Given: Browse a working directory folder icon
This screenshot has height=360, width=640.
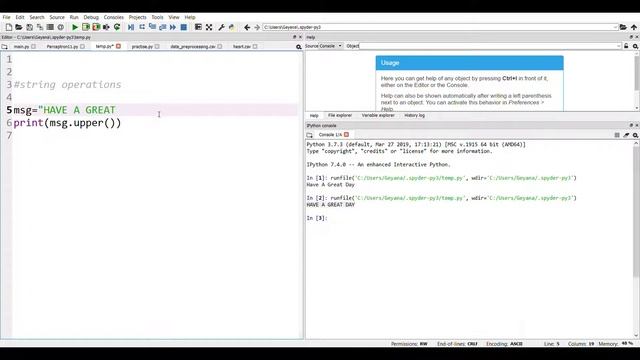Looking at the screenshot, I should (623, 27).
